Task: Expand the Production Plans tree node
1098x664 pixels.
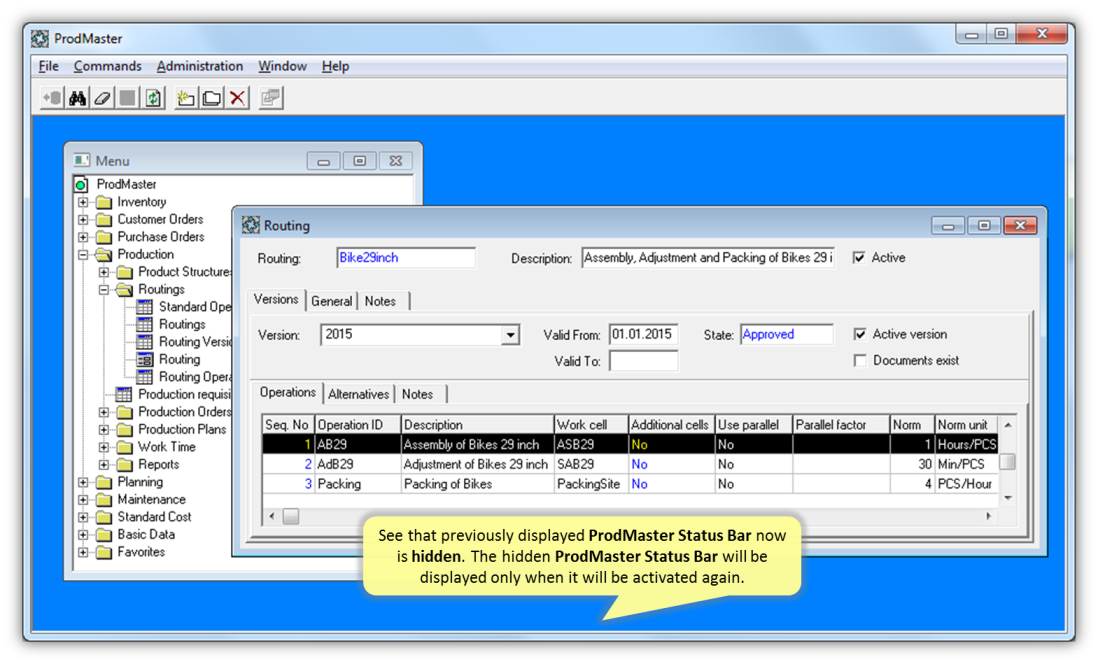Action: (104, 430)
